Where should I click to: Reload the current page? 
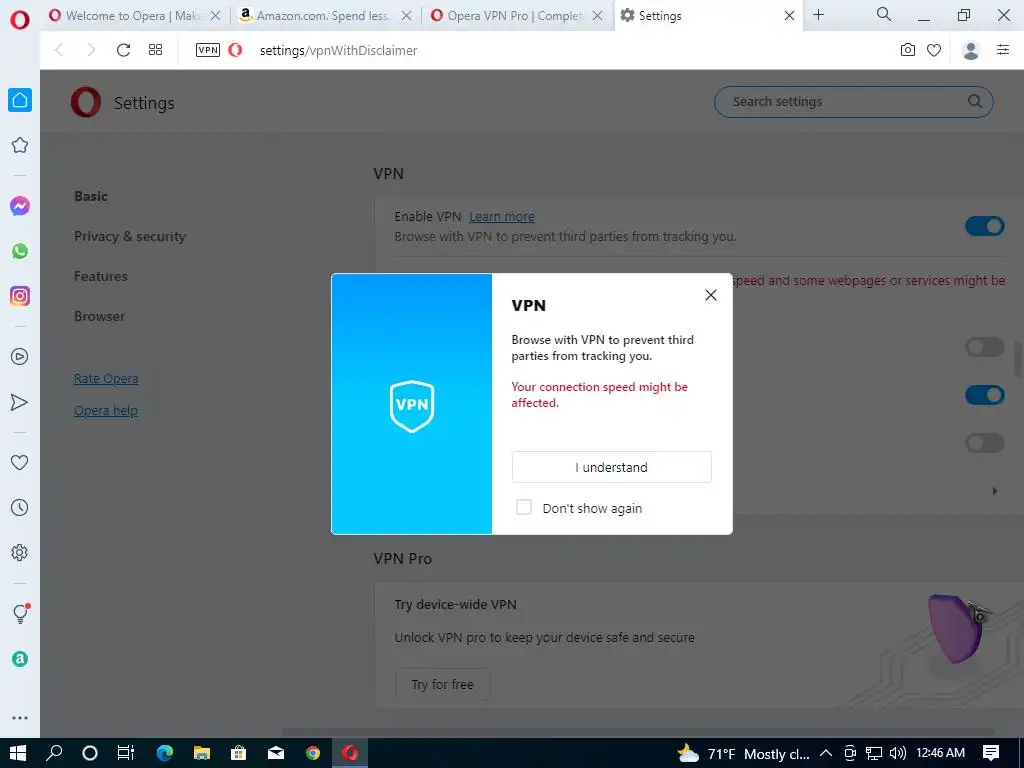[123, 50]
